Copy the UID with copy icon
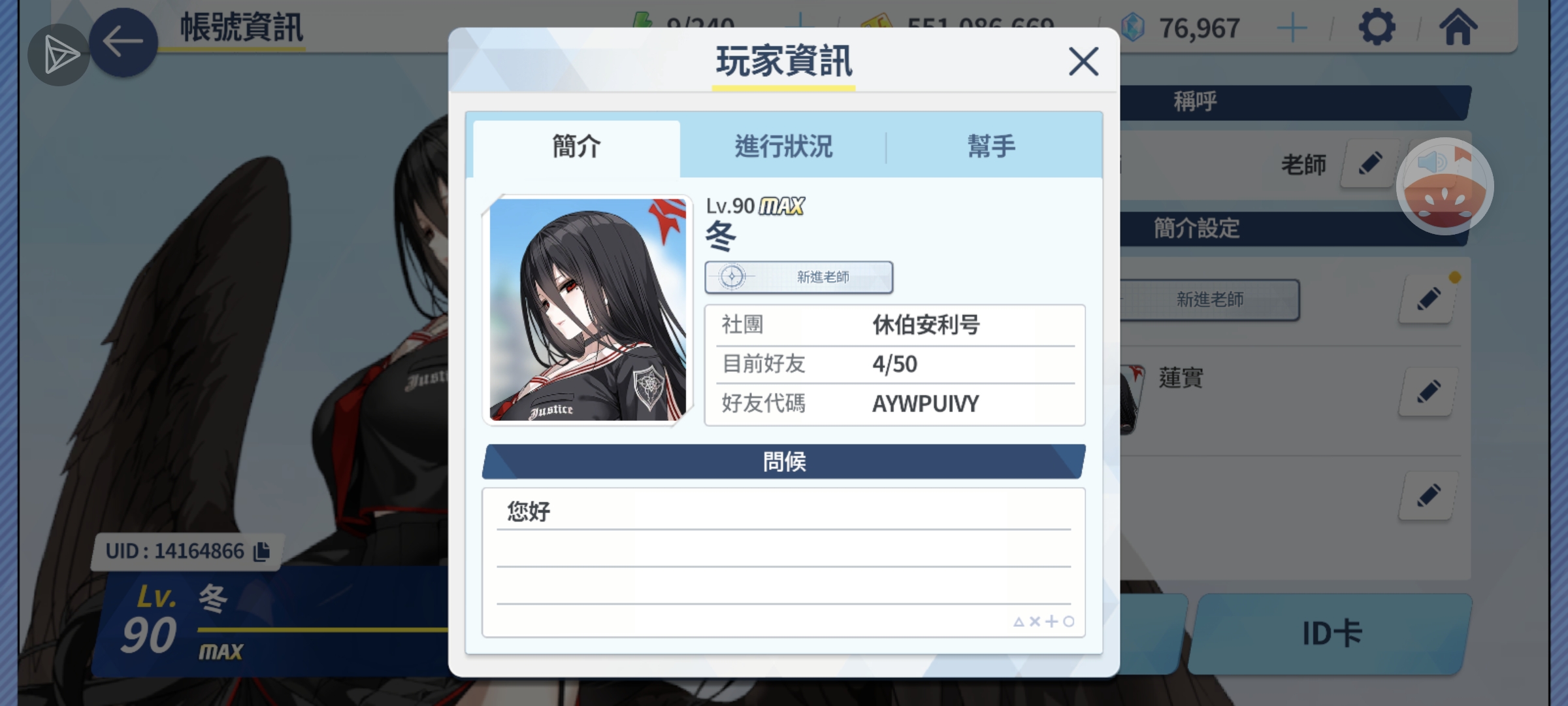The width and height of the screenshot is (1568, 706). pos(261,551)
